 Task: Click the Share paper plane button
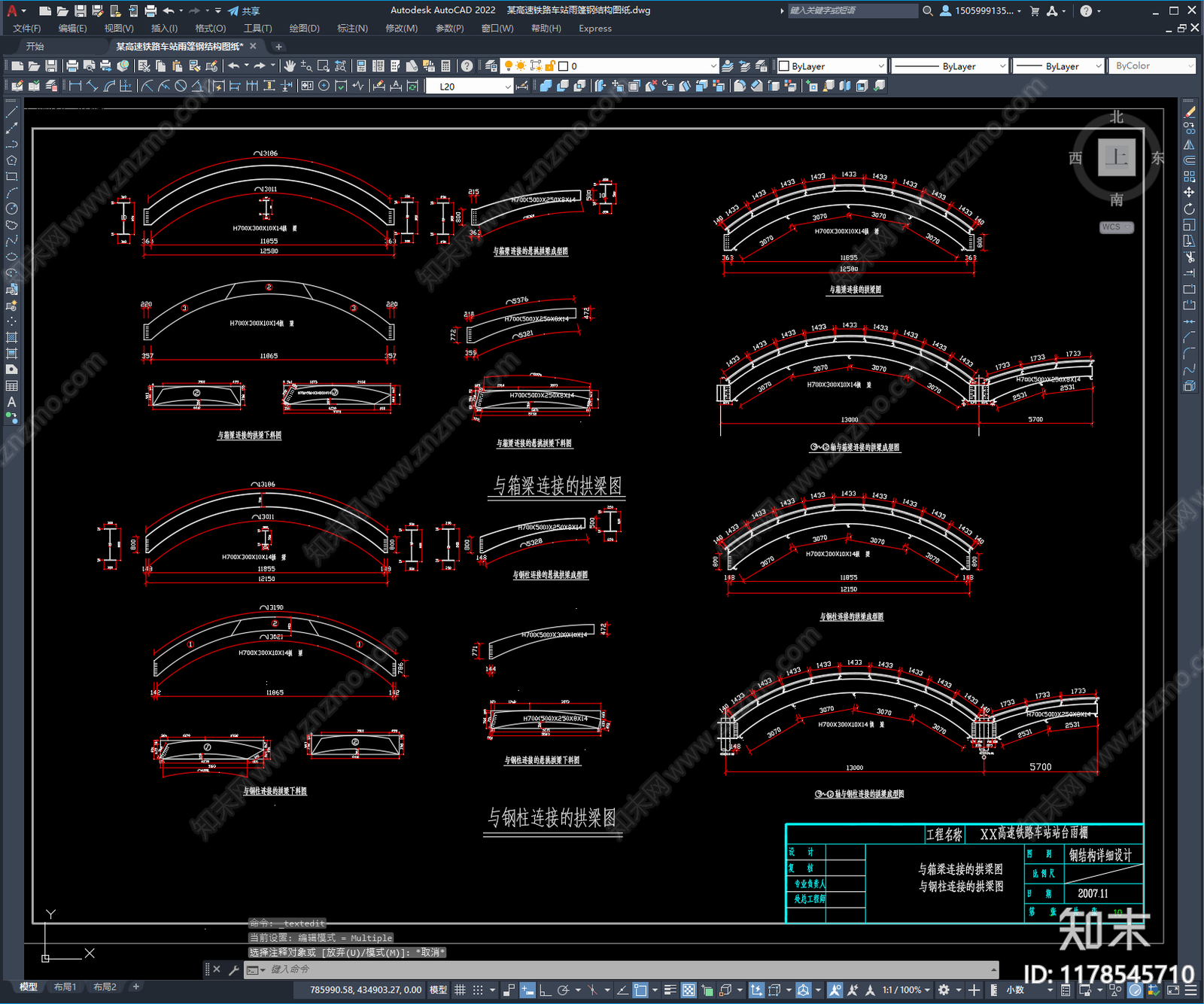point(244,11)
